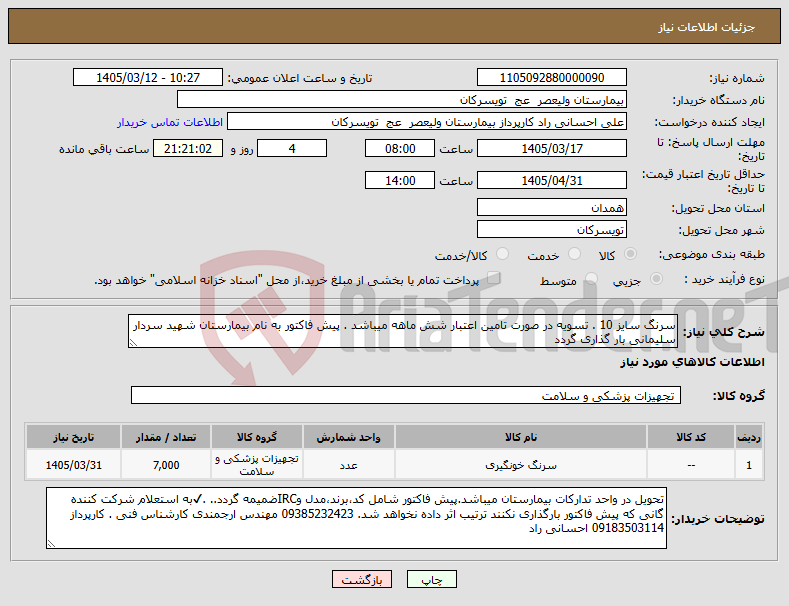
Task: Click the شماره نیاز number field
Action: (x=551, y=78)
